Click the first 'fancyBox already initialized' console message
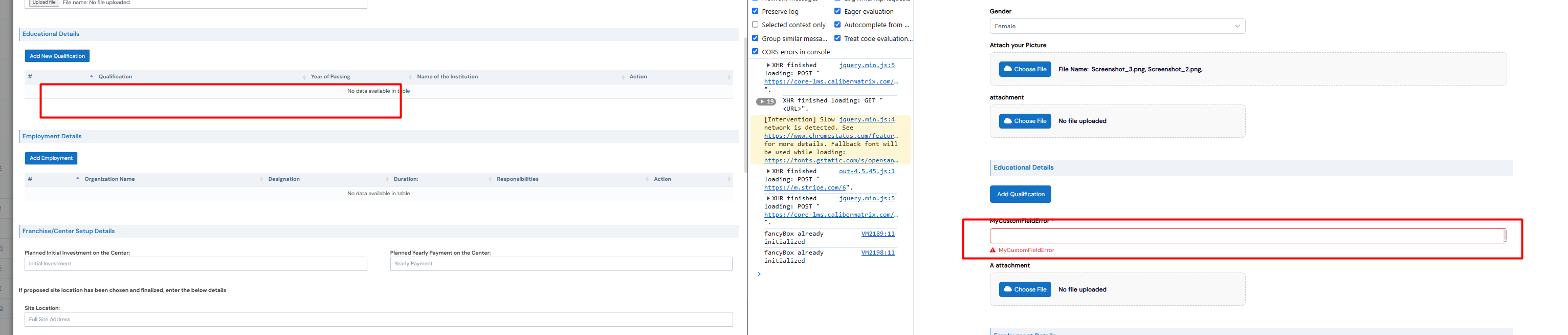 click(x=794, y=238)
